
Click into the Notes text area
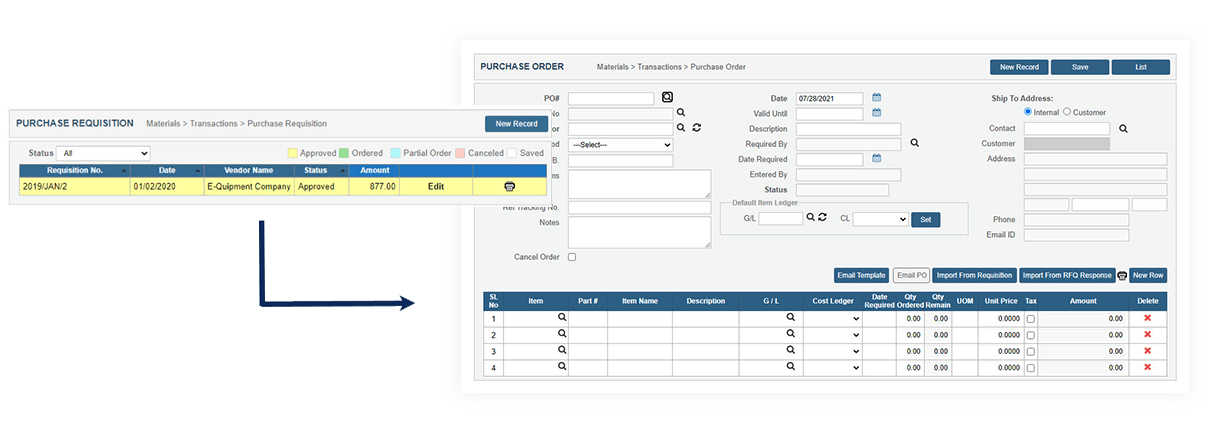coord(639,232)
